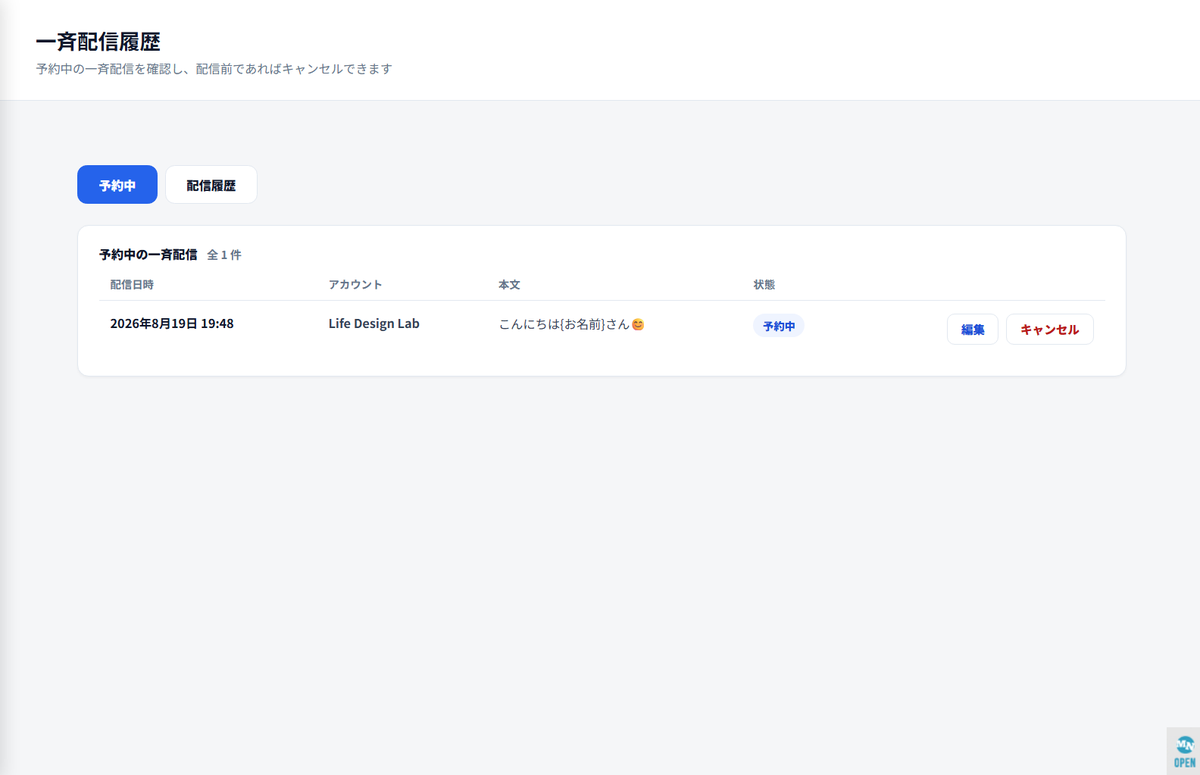Cancel the scheduled broadcast with キャンセル
The image size is (1200, 775).
pos(1049,329)
